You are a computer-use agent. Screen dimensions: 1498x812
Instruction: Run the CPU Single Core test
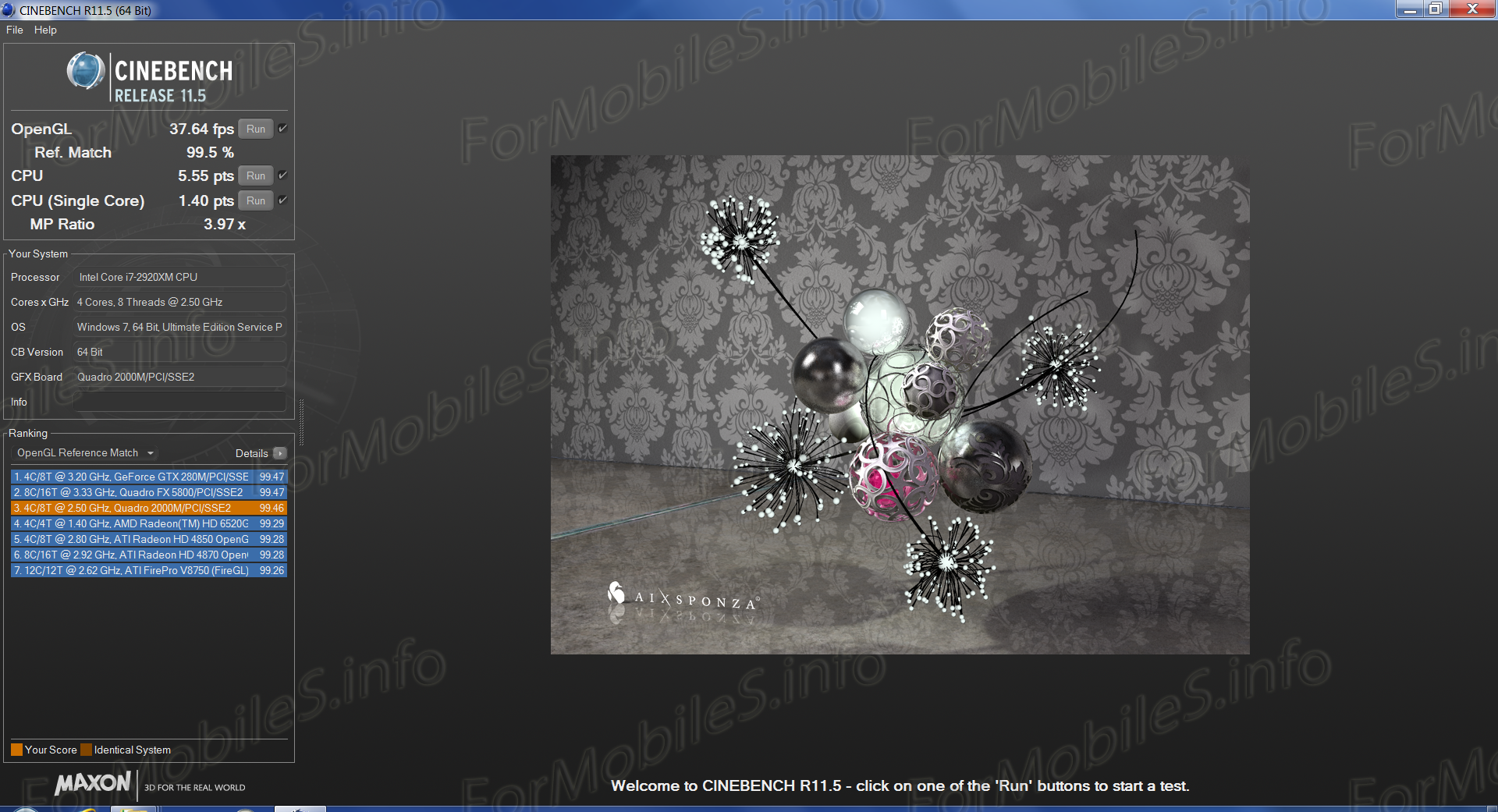(256, 200)
